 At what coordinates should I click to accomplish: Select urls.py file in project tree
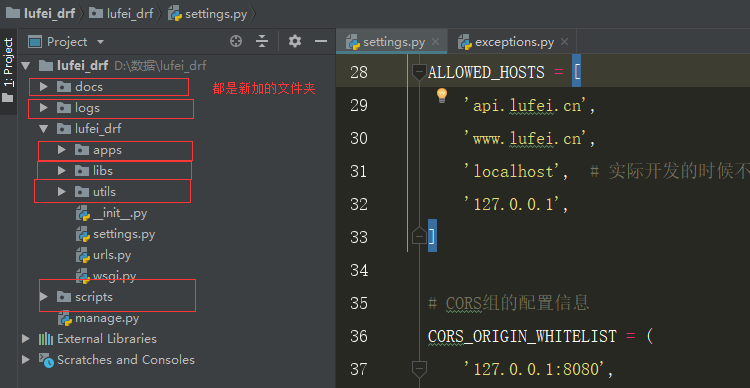coord(112,255)
